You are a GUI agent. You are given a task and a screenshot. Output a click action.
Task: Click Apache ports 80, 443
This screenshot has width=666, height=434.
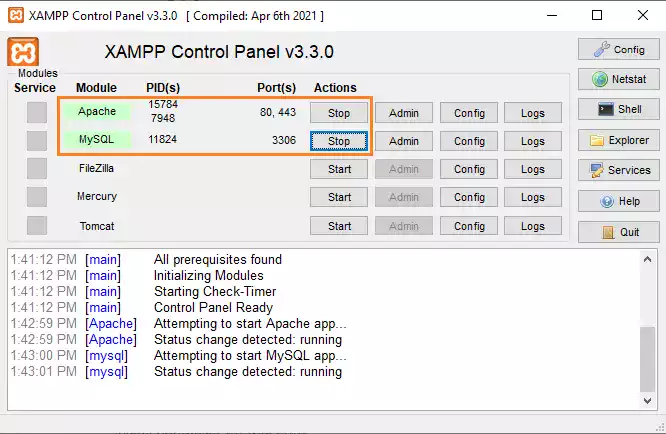[278, 112]
